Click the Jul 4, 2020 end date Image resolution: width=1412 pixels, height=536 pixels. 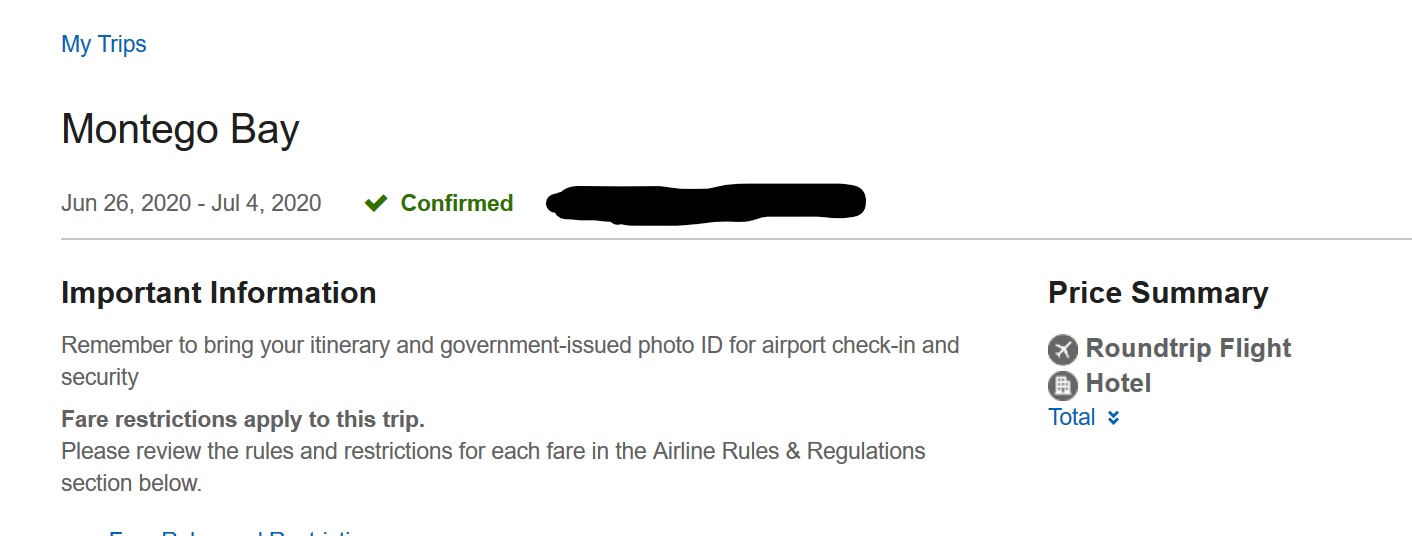click(x=266, y=203)
